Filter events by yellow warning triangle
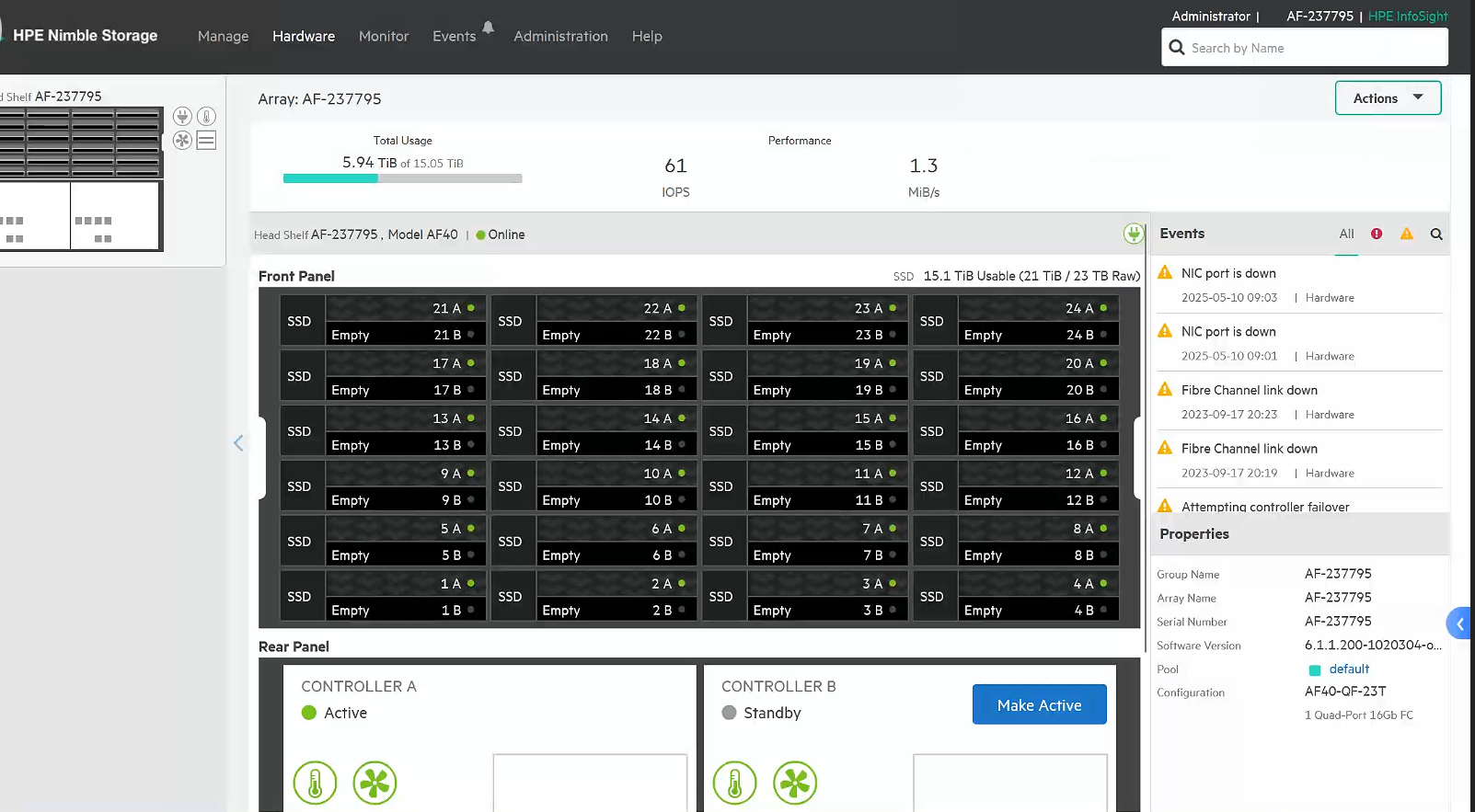The width and height of the screenshot is (1475, 812). 1406,234
